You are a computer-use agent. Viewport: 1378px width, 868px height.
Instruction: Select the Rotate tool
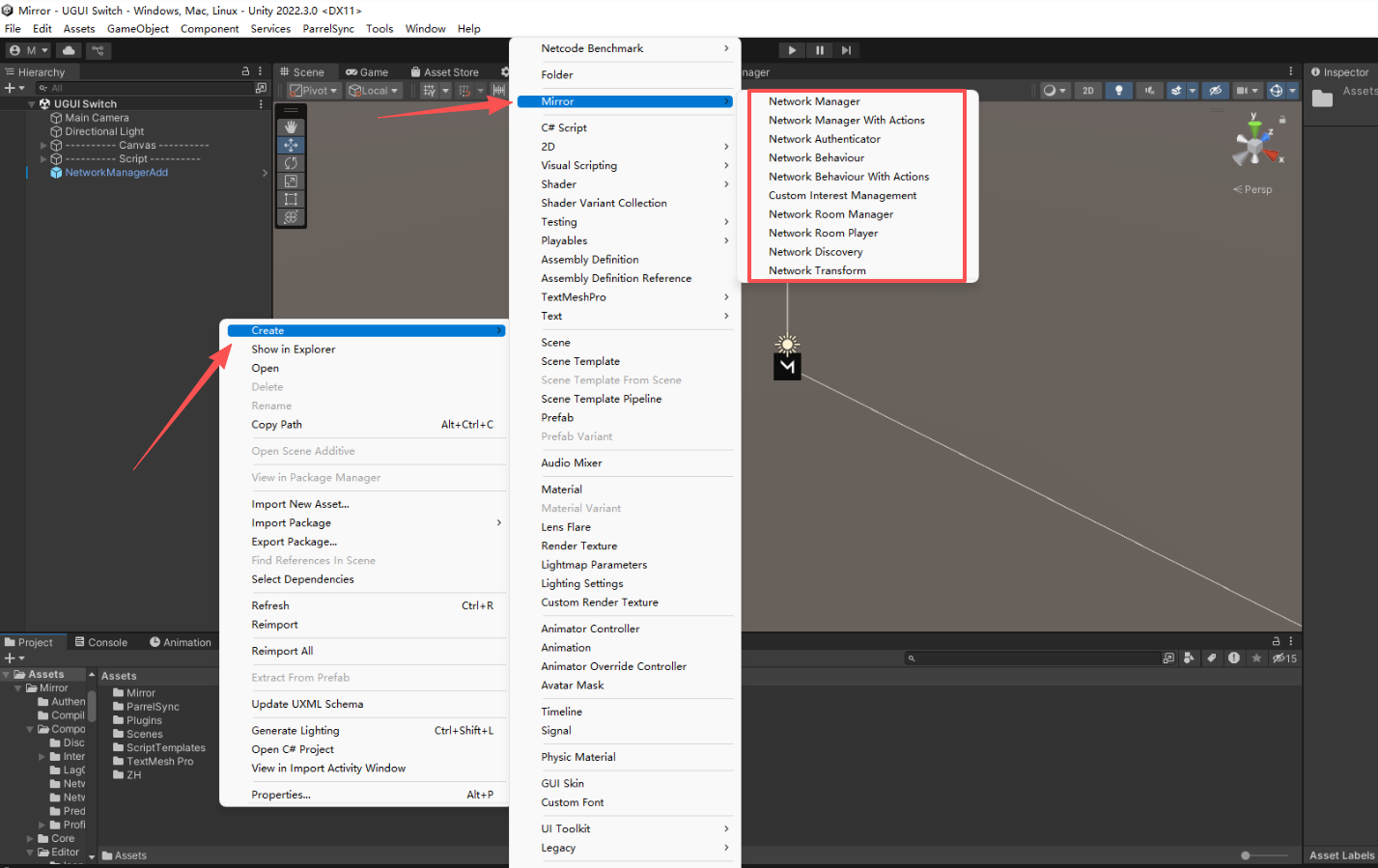click(x=291, y=163)
